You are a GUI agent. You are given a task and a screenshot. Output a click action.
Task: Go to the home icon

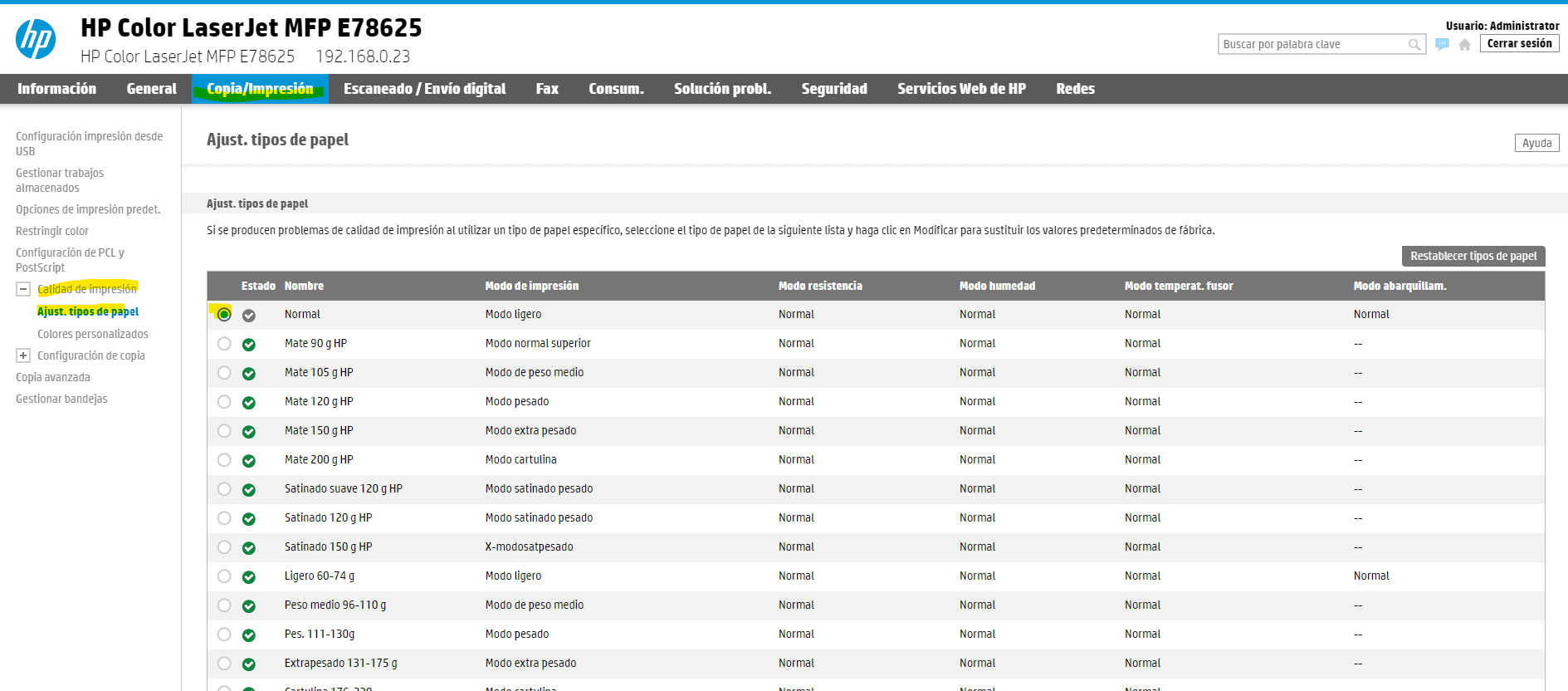pyautogui.click(x=1465, y=45)
